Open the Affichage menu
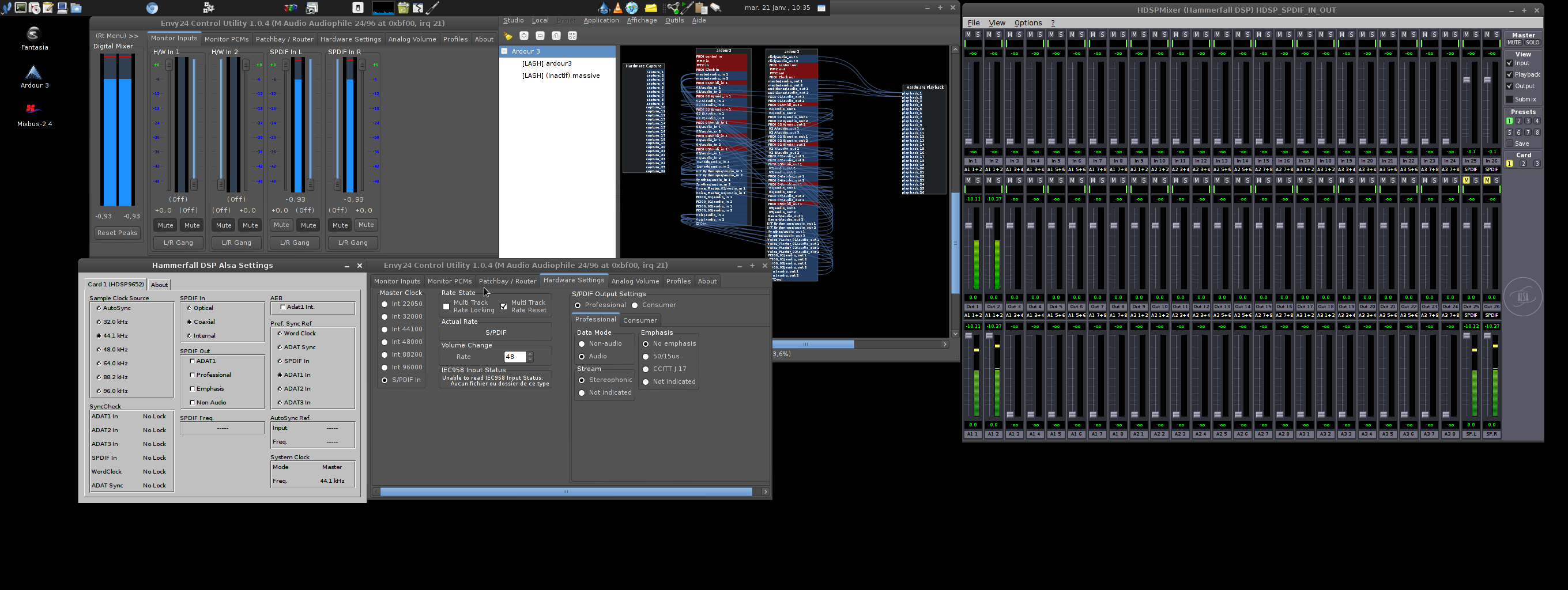This screenshot has width=1568, height=590. click(x=642, y=20)
